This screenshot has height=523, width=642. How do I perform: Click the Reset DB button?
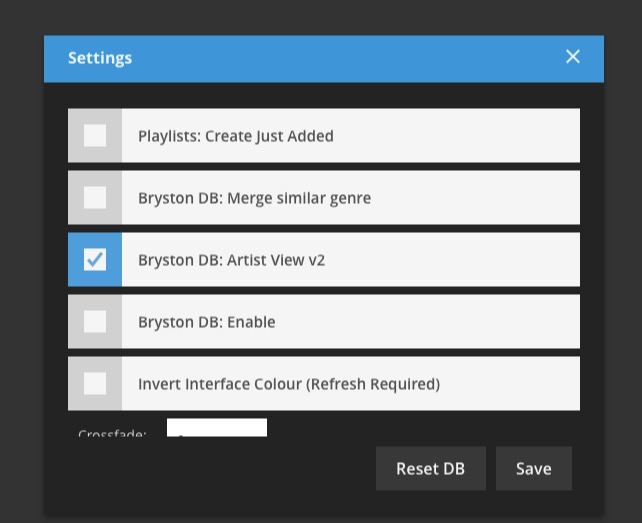point(431,469)
